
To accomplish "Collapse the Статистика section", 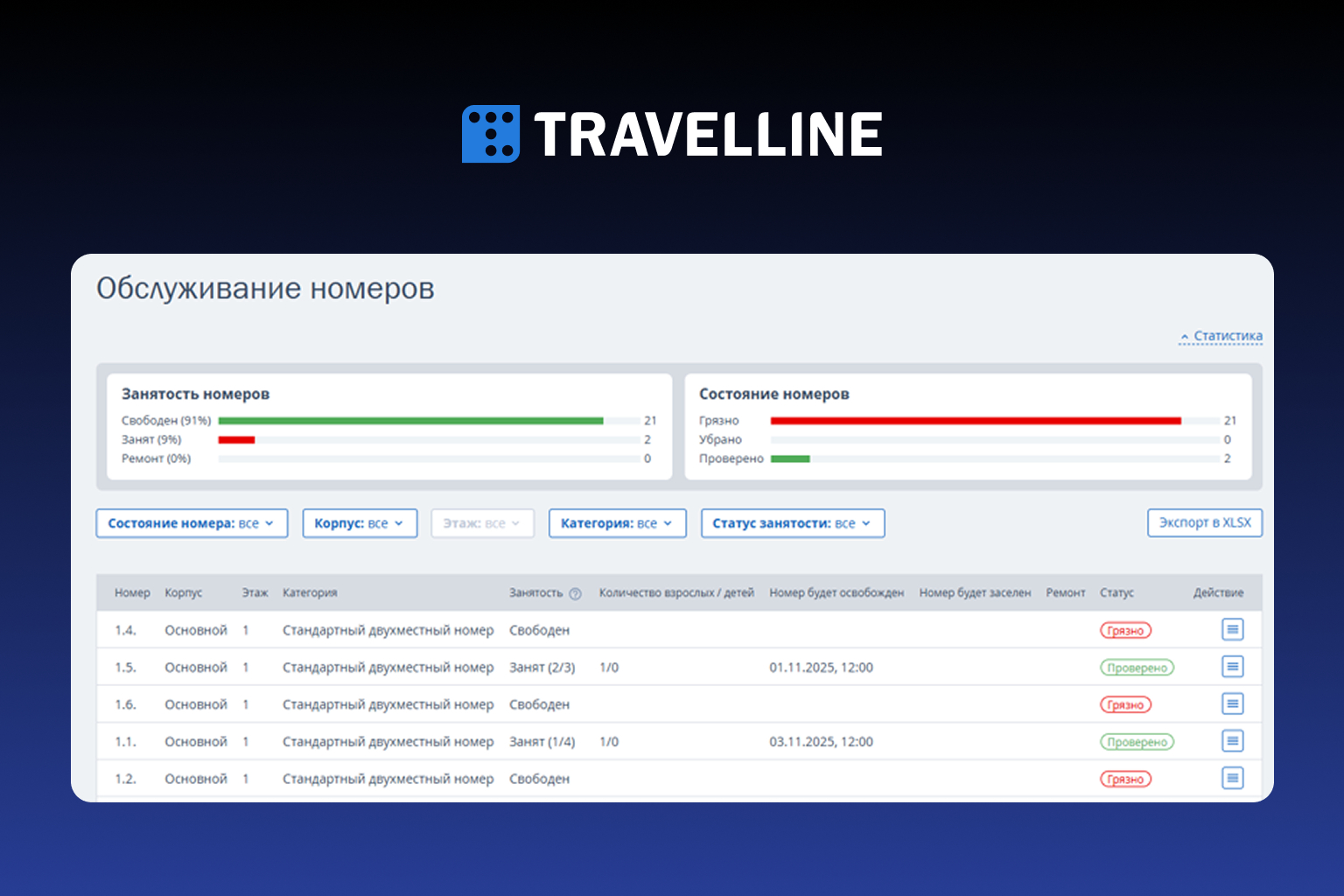I will (1221, 336).
